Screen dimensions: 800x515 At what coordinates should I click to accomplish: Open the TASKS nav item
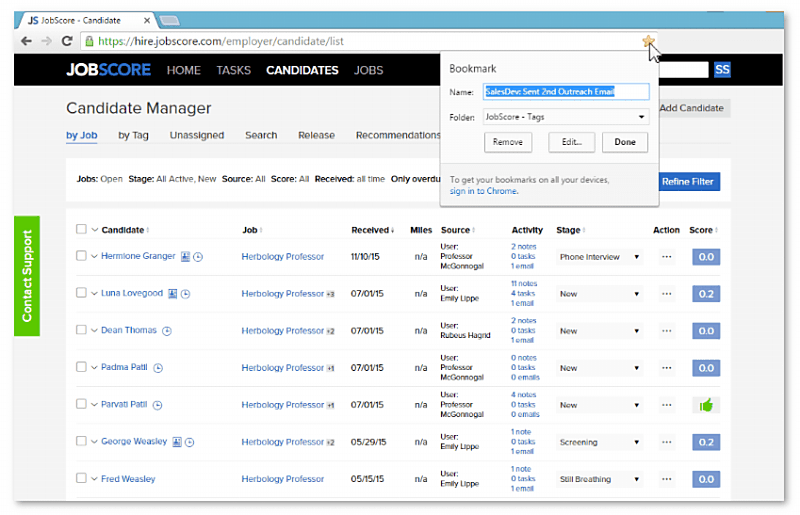click(x=233, y=70)
